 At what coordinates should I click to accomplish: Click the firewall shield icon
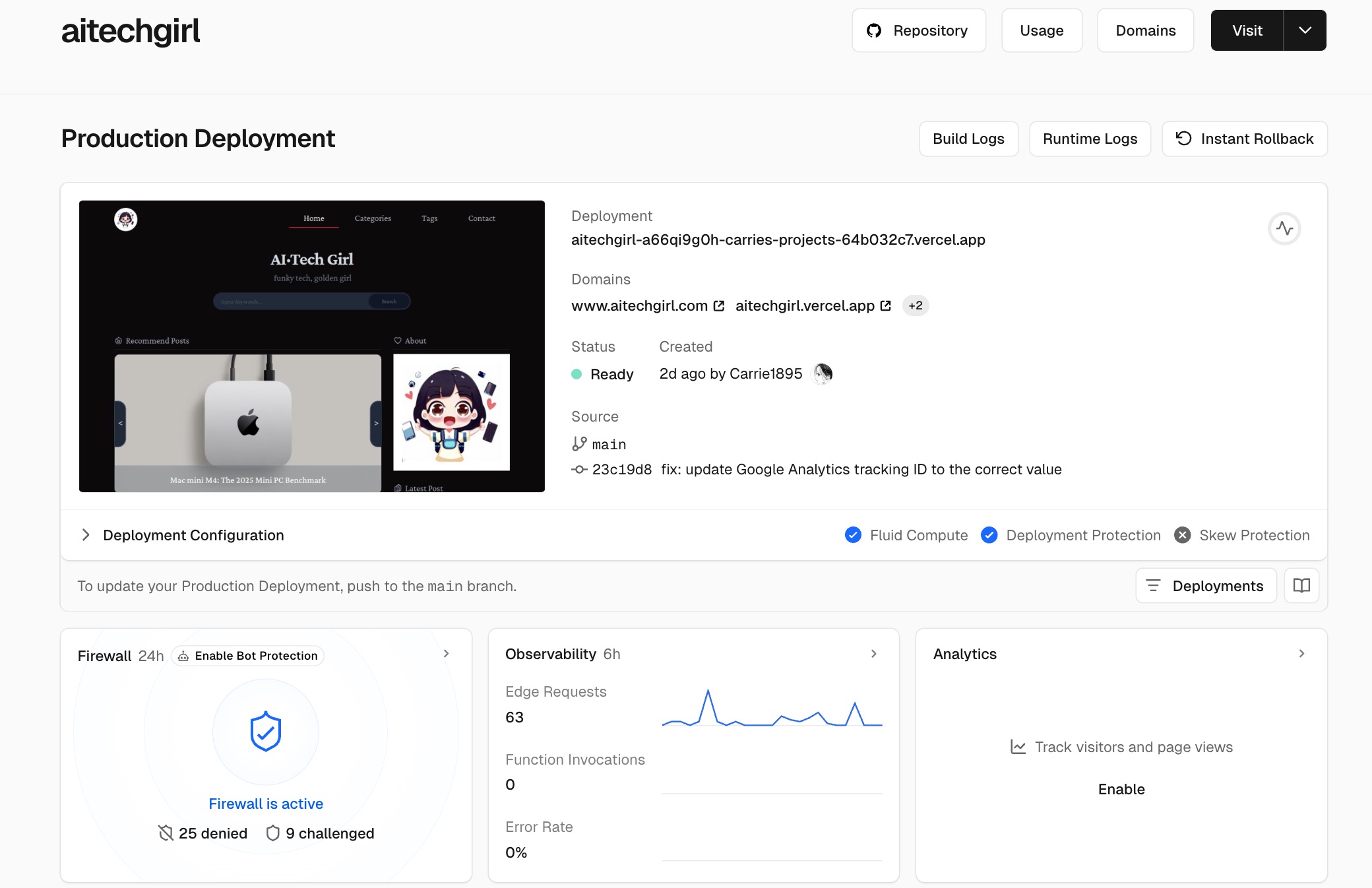(266, 732)
